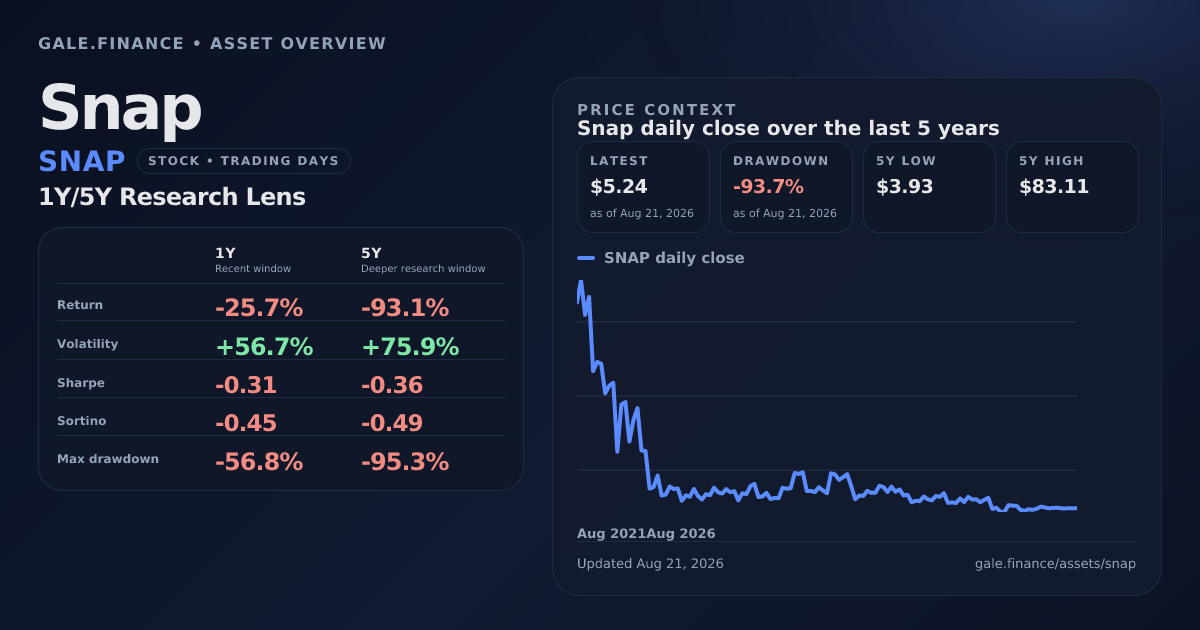Click the 5Y Max drawdown value -95.3%
Screen dimensions: 1200x630
(405, 462)
